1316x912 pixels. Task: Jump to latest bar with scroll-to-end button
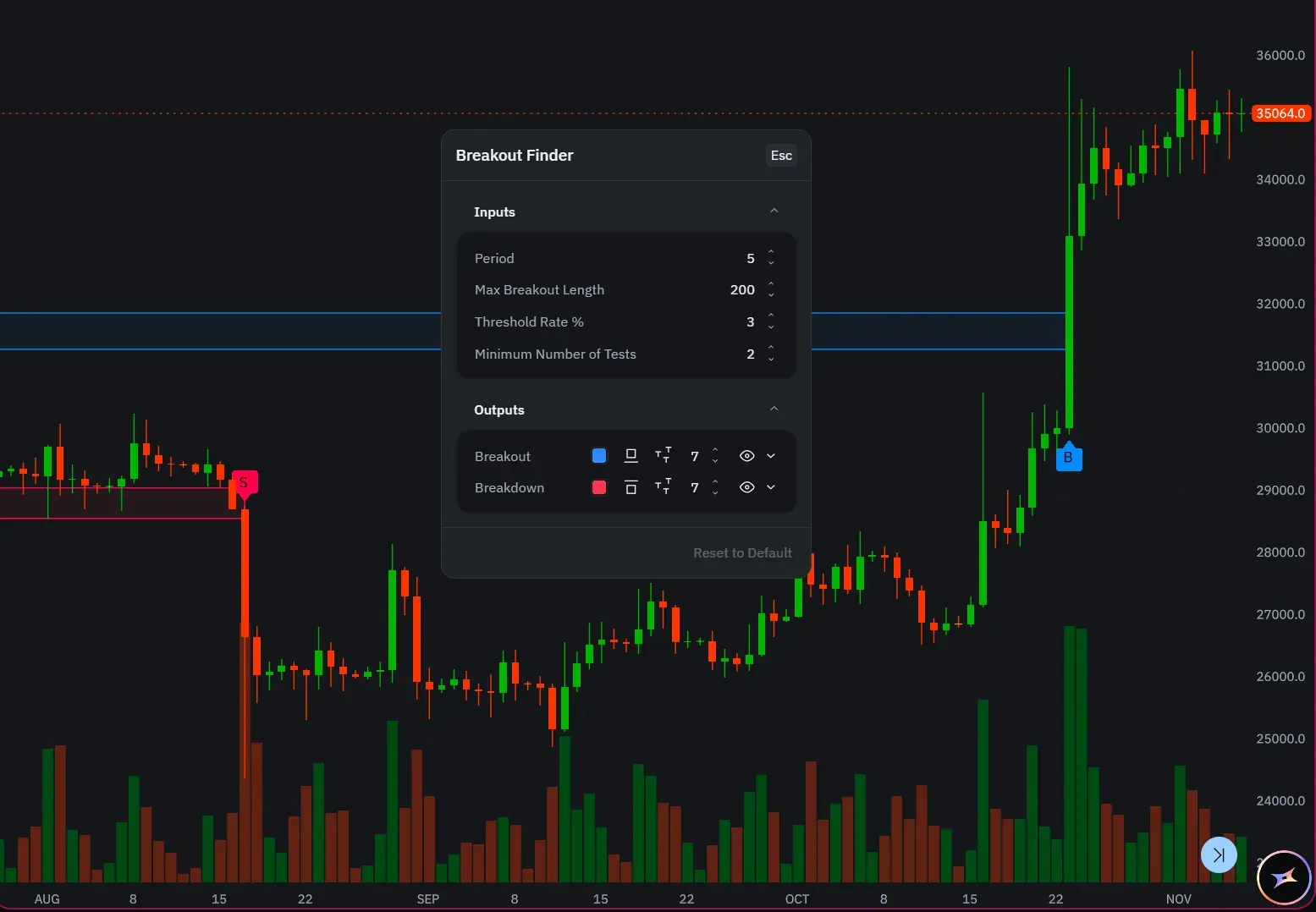(1219, 854)
